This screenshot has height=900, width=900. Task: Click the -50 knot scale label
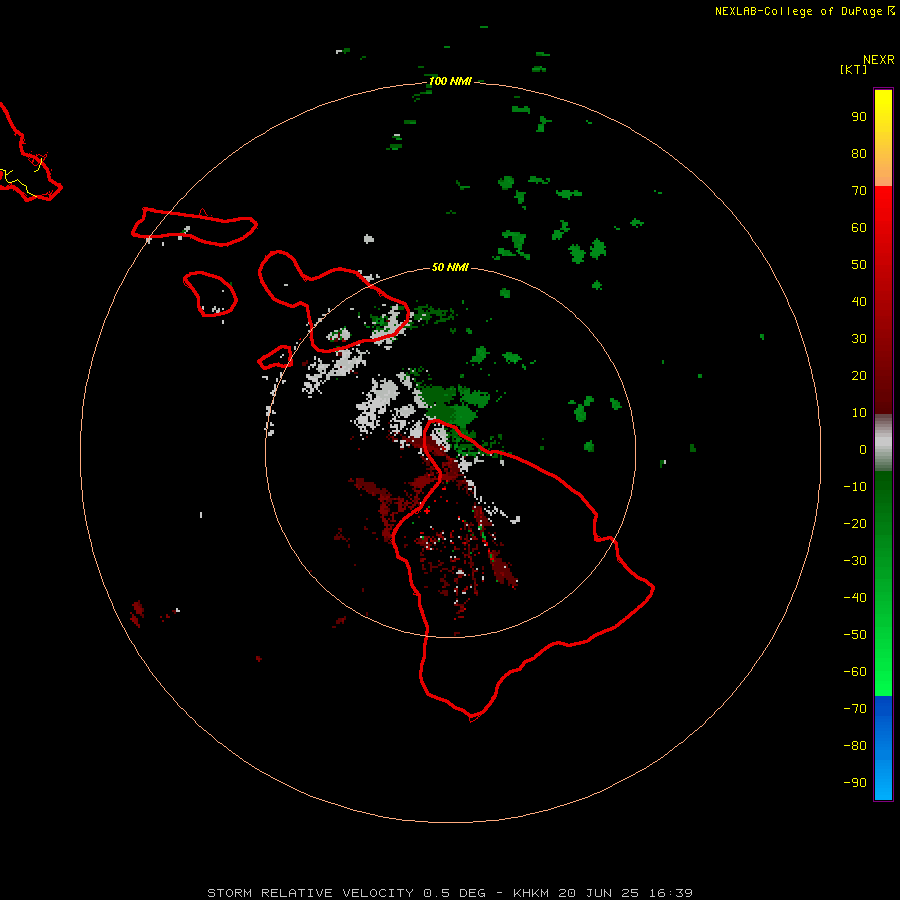click(x=855, y=635)
